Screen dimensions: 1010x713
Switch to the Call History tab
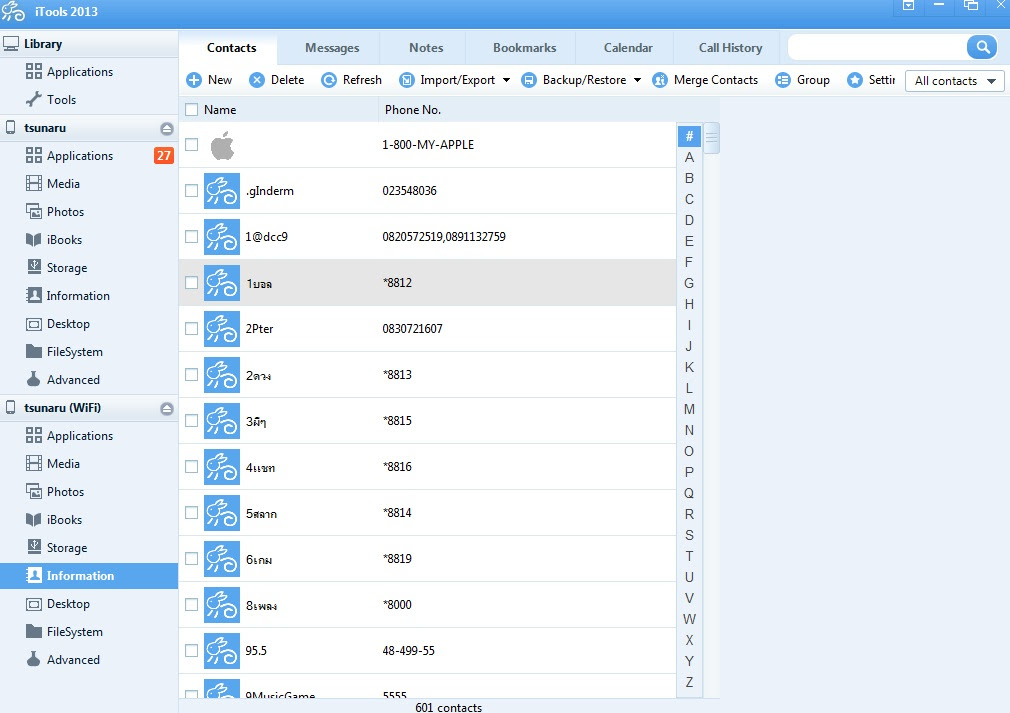pyautogui.click(x=730, y=48)
